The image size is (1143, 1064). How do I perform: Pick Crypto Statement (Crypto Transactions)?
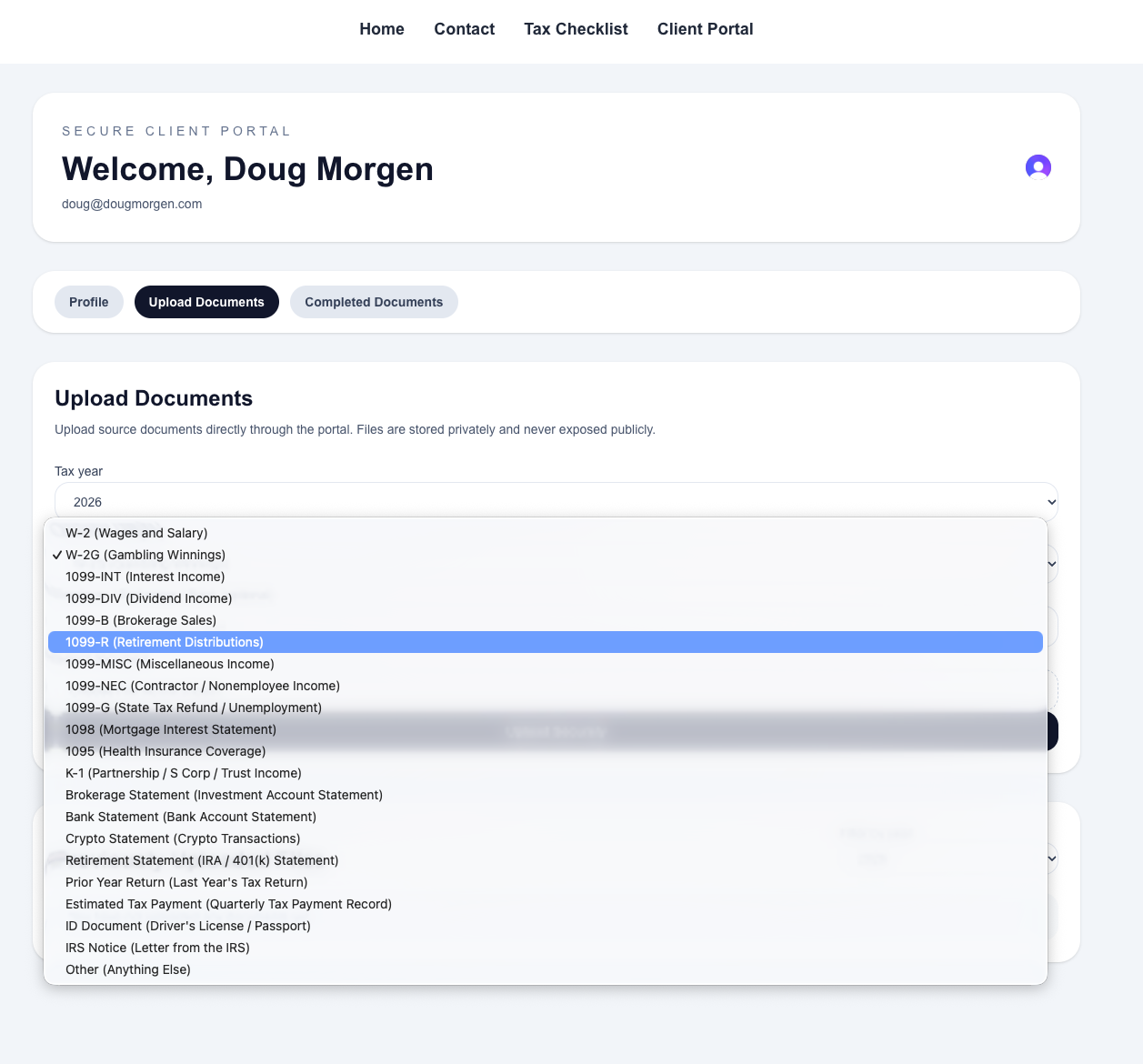[546, 838]
